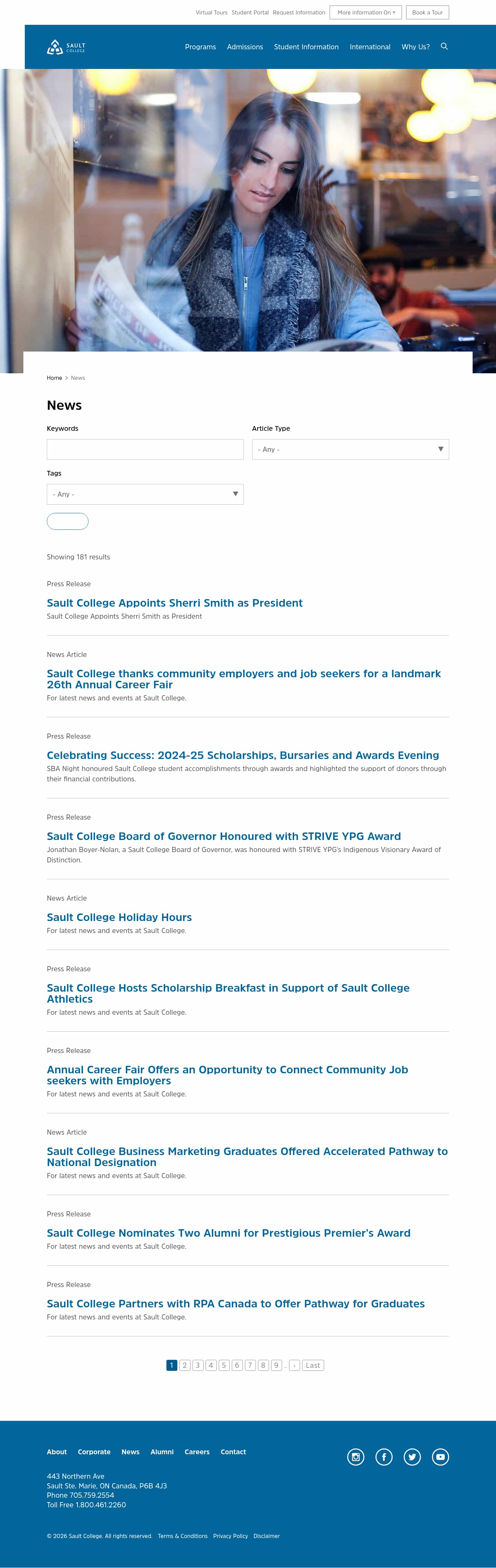Click the Keywords input field
The width and height of the screenshot is (496, 1568).
click(x=145, y=449)
